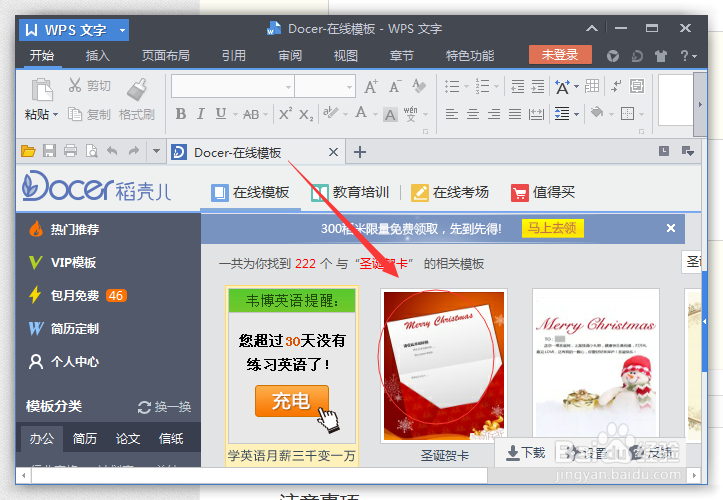
Task: Open the font size combo box
Action: [x=325, y=86]
